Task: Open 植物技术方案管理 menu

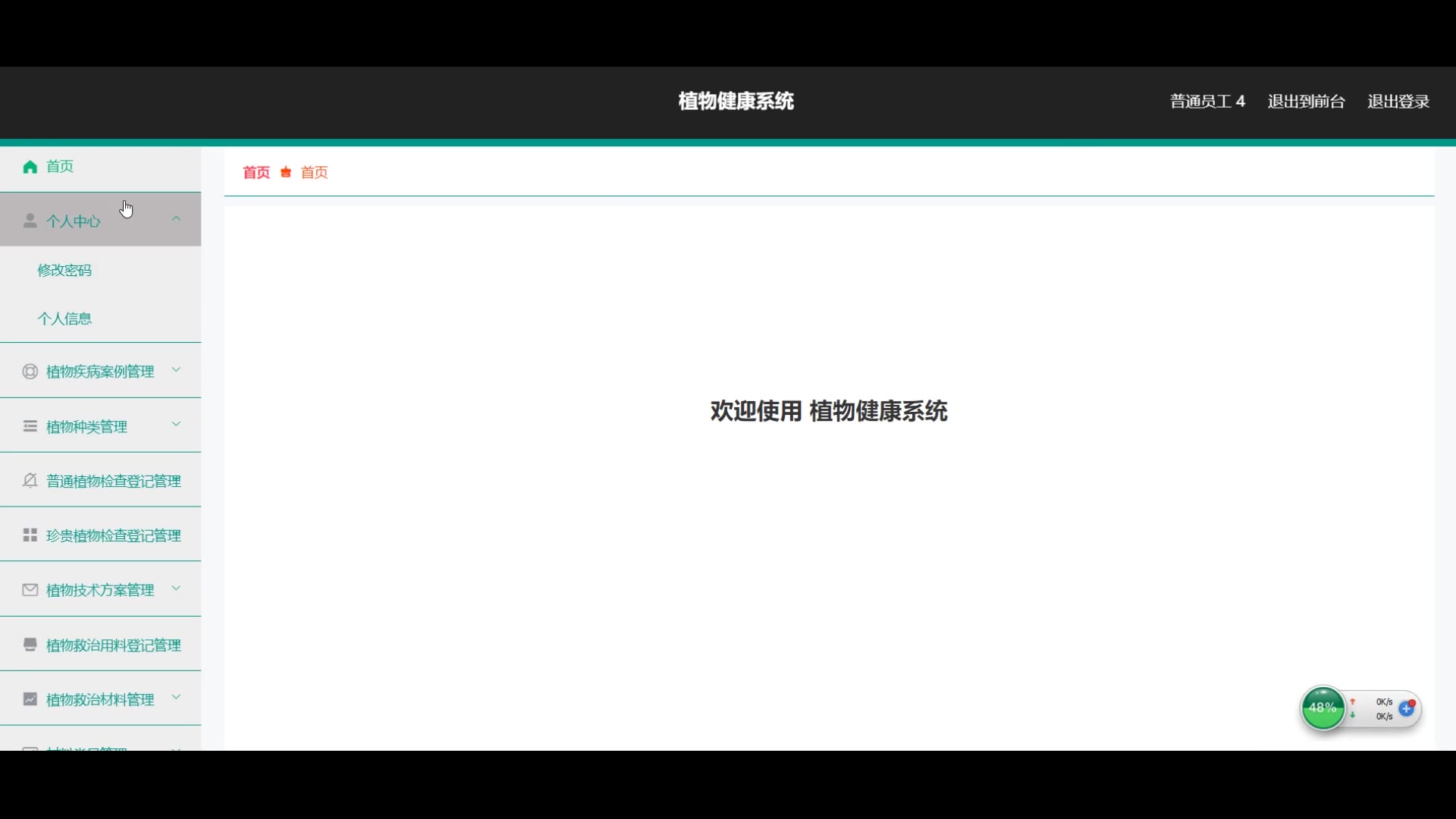Action: click(x=100, y=590)
